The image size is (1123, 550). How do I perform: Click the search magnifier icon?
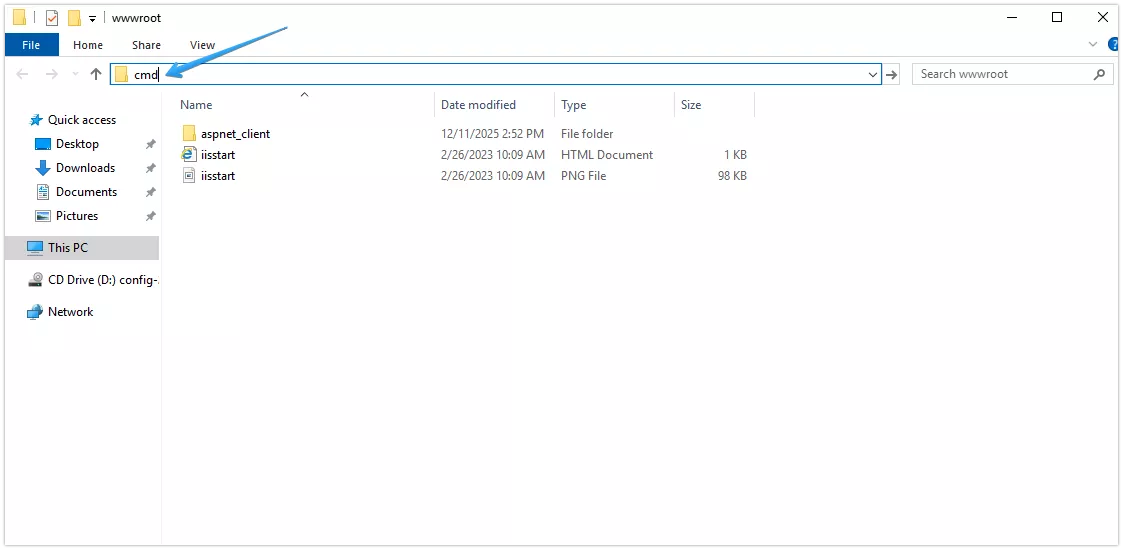(1099, 74)
